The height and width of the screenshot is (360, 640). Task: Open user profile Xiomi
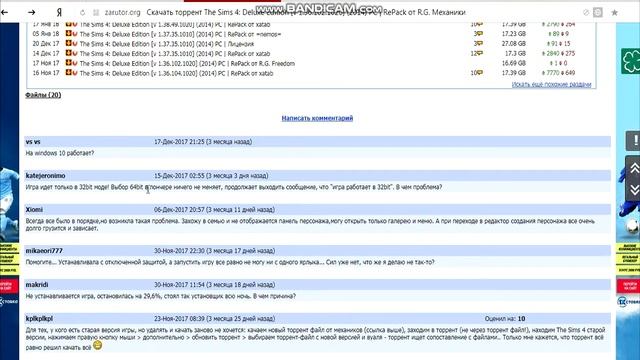(34, 210)
